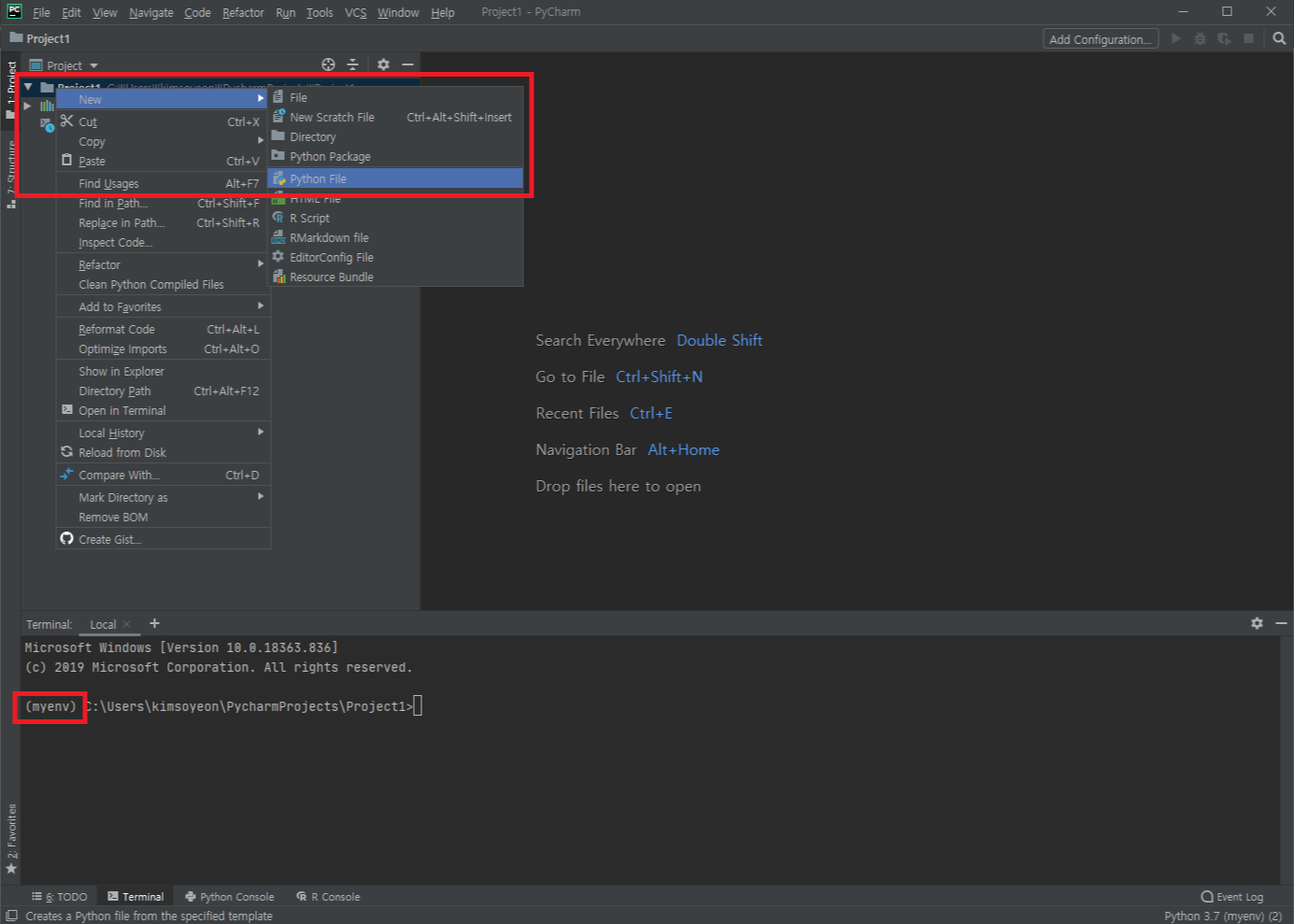Switch to Python Console tab

229,896
